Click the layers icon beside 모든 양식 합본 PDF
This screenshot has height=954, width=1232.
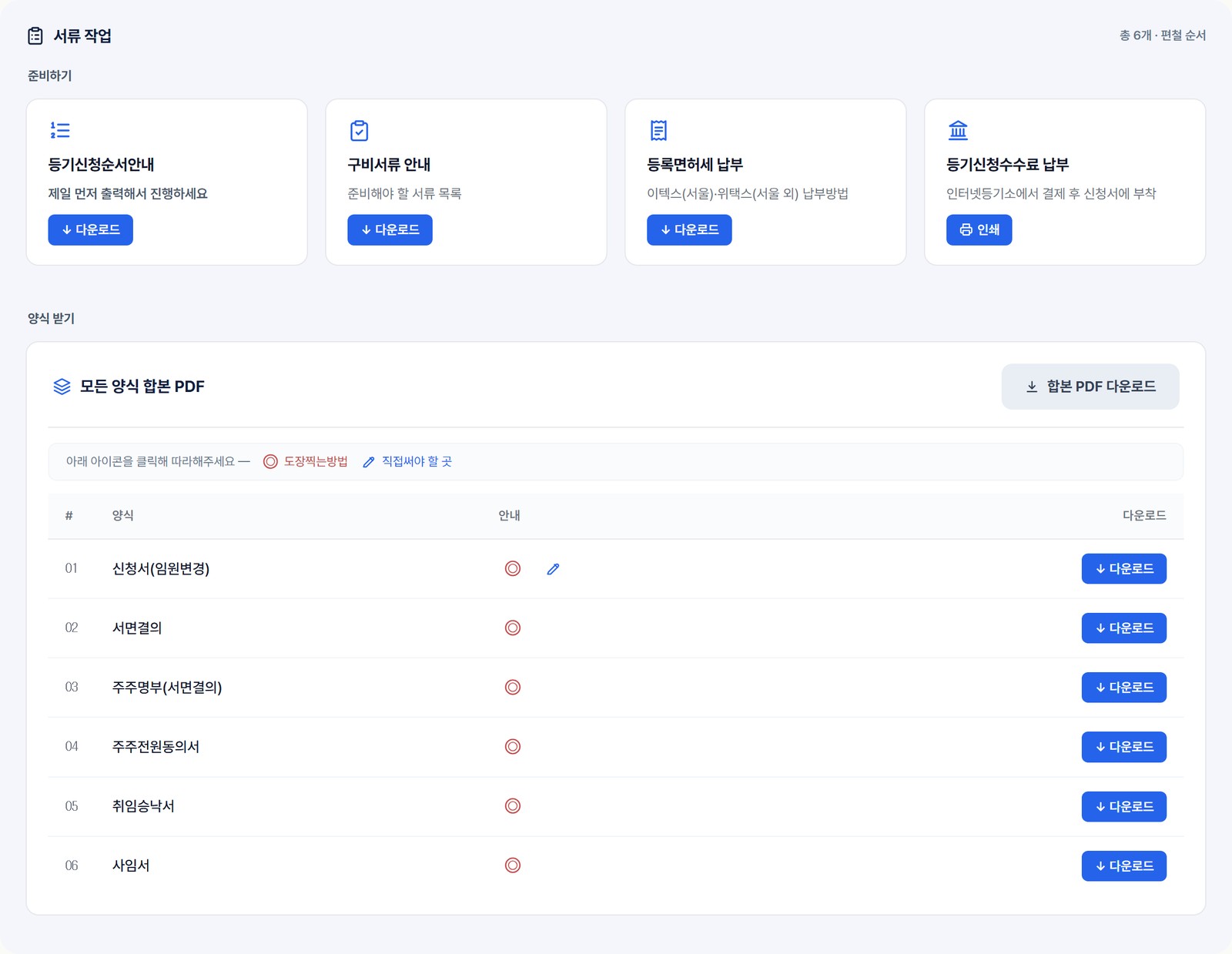[x=62, y=387]
